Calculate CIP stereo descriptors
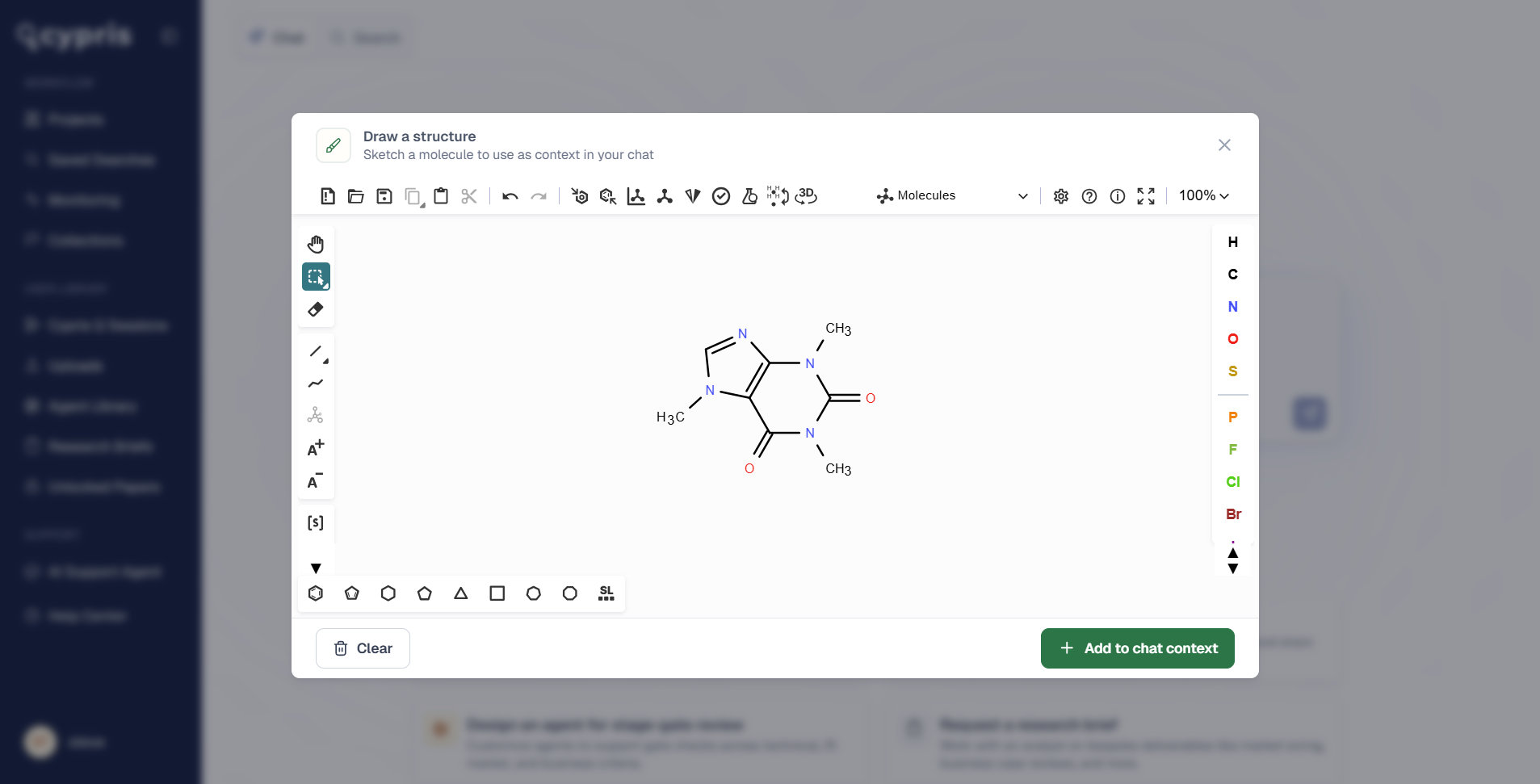This screenshot has width=1540, height=784. coord(693,196)
